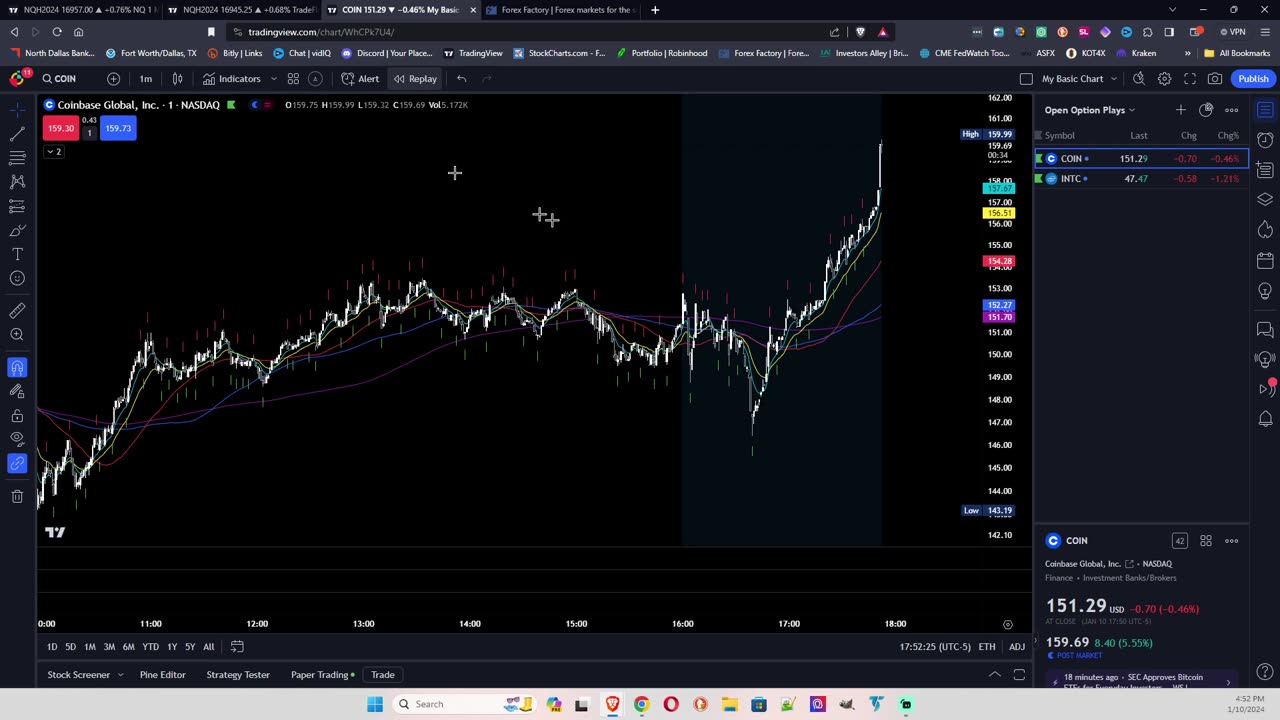Image resolution: width=1280 pixels, height=720 pixels.
Task: Select the crosshair cursor tool
Action: 17,109
